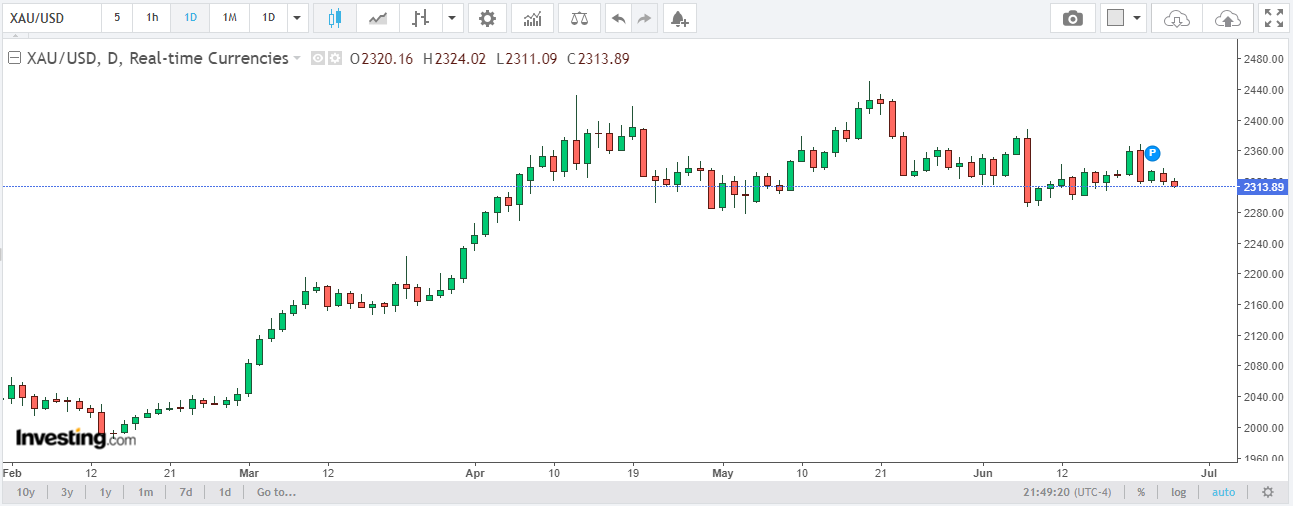Click the blue P marker on the chart
This screenshot has width=1293, height=506.
(x=1152, y=153)
